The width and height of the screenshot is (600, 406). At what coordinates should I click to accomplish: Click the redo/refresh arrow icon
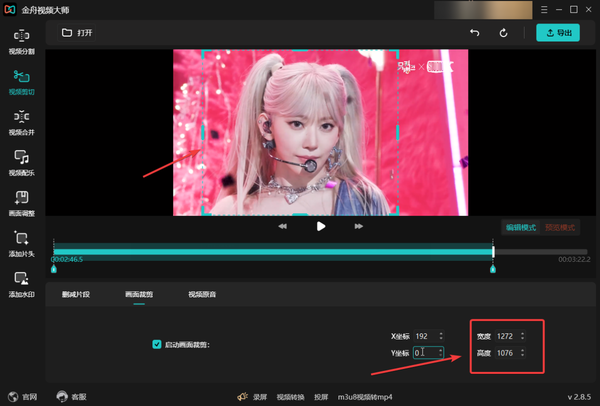504,33
